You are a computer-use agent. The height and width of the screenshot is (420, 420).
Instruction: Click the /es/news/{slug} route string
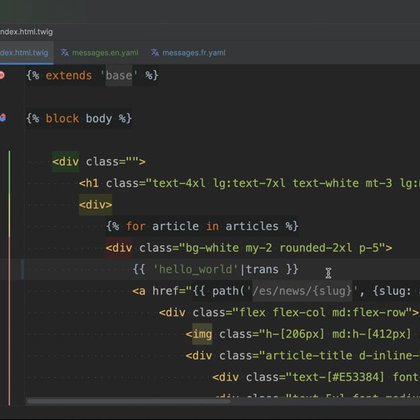pyautogui.click(x=302, y=291)
